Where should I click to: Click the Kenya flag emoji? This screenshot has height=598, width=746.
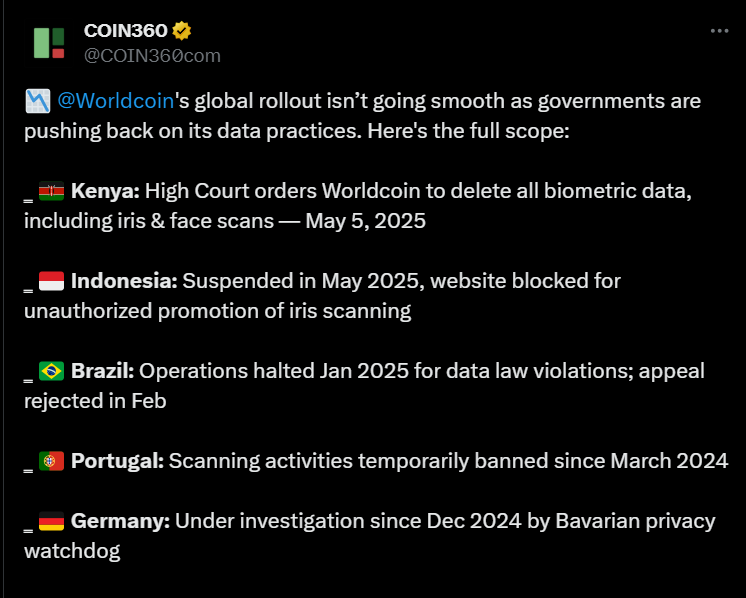[51, 191]
